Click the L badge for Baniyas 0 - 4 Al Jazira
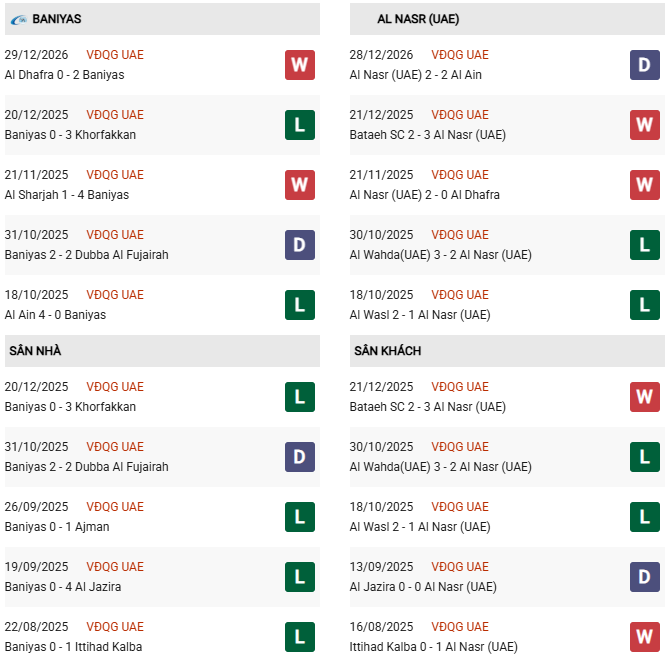The height and width of the screenshot is (662, 666). click(299, 577)
